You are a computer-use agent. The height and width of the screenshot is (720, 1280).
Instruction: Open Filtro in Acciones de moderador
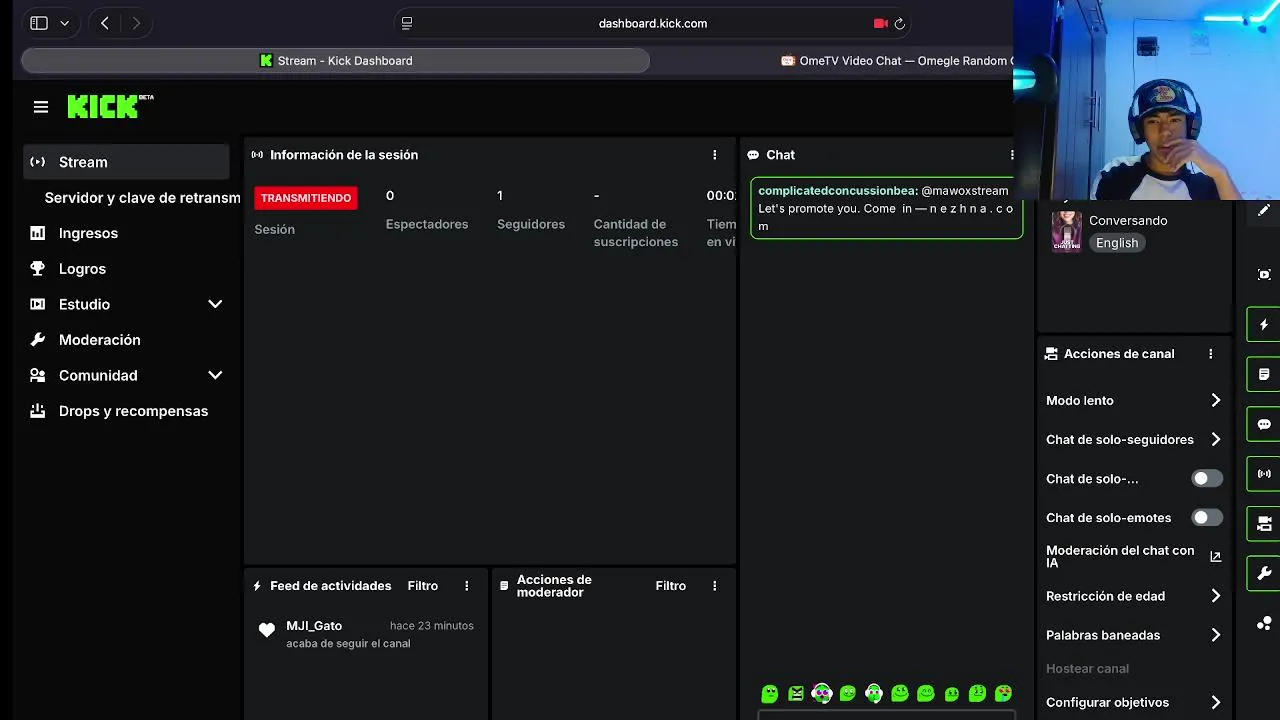[x=671, y=586]
